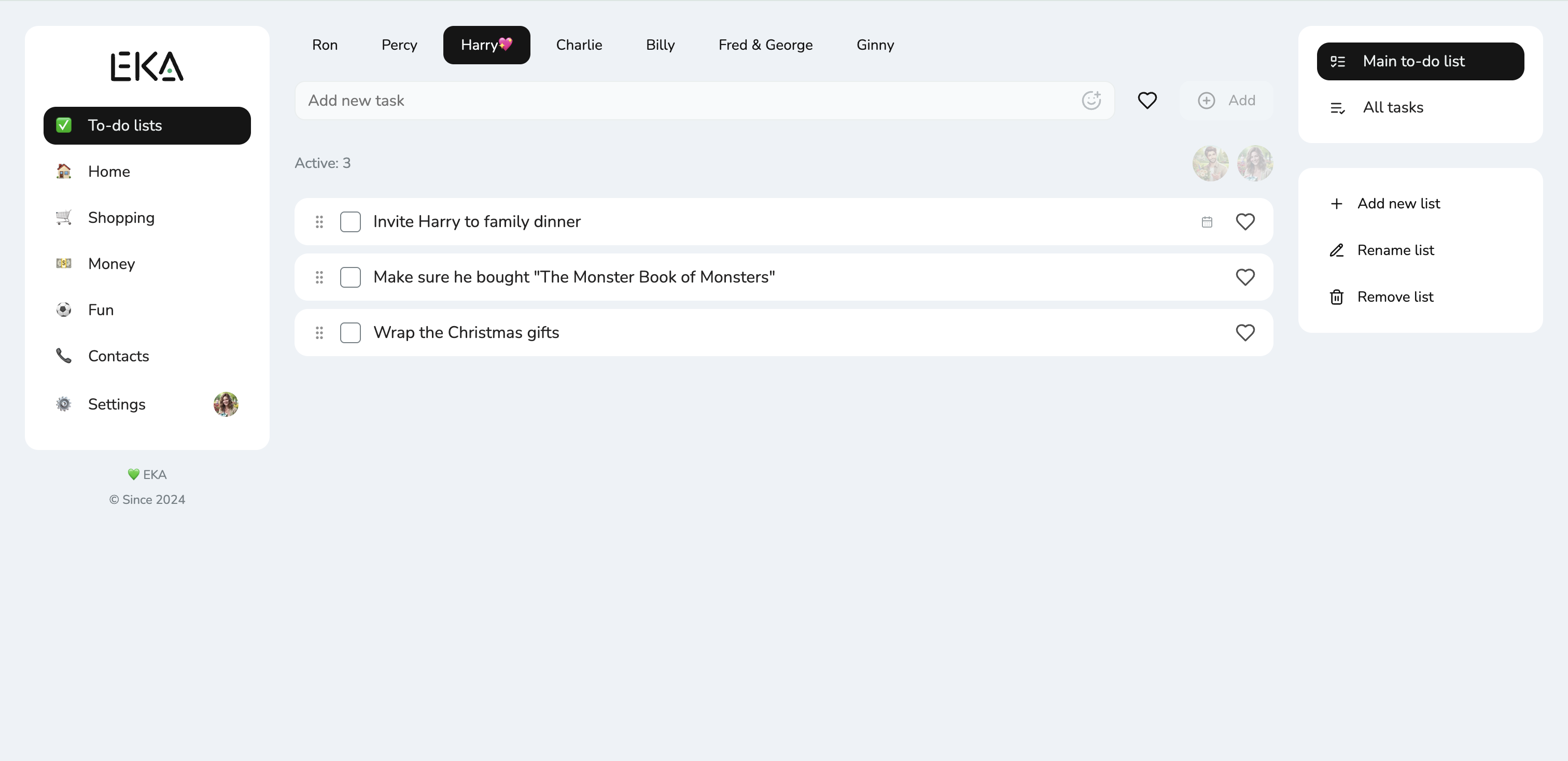Check off Invite Harry to family dinner

(351, 222)
